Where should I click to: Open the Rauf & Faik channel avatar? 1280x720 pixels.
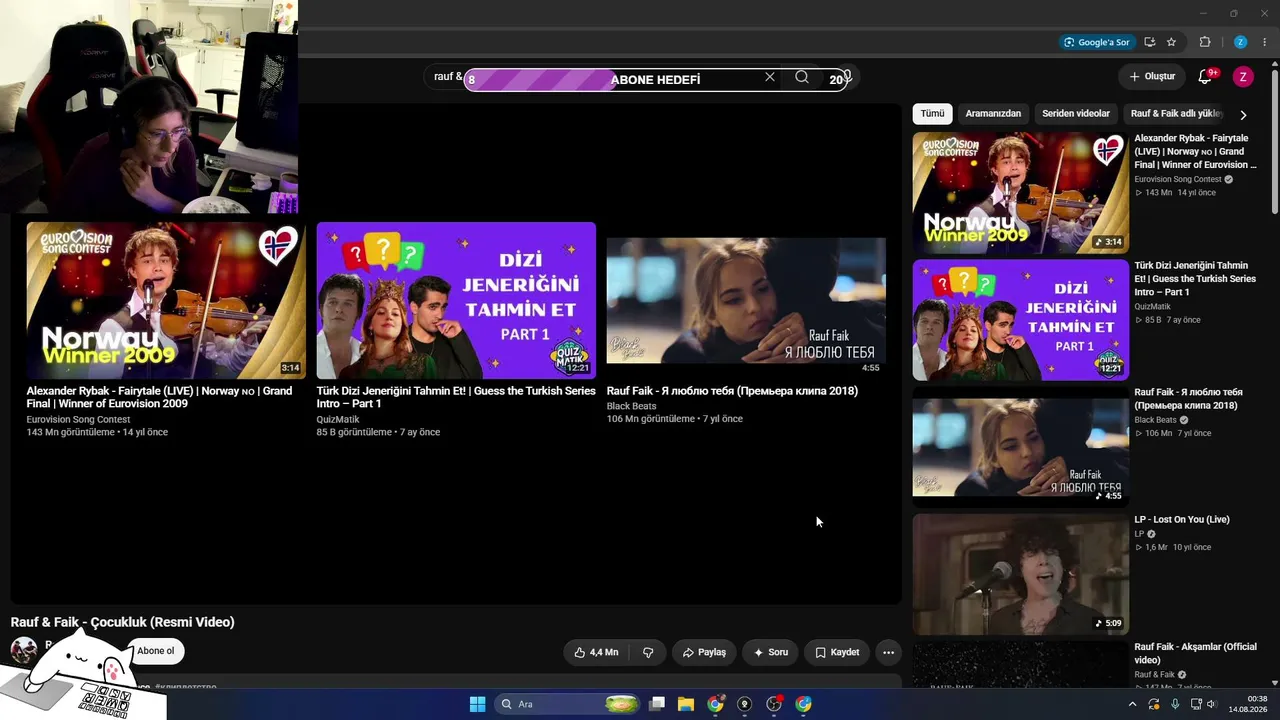24,650
